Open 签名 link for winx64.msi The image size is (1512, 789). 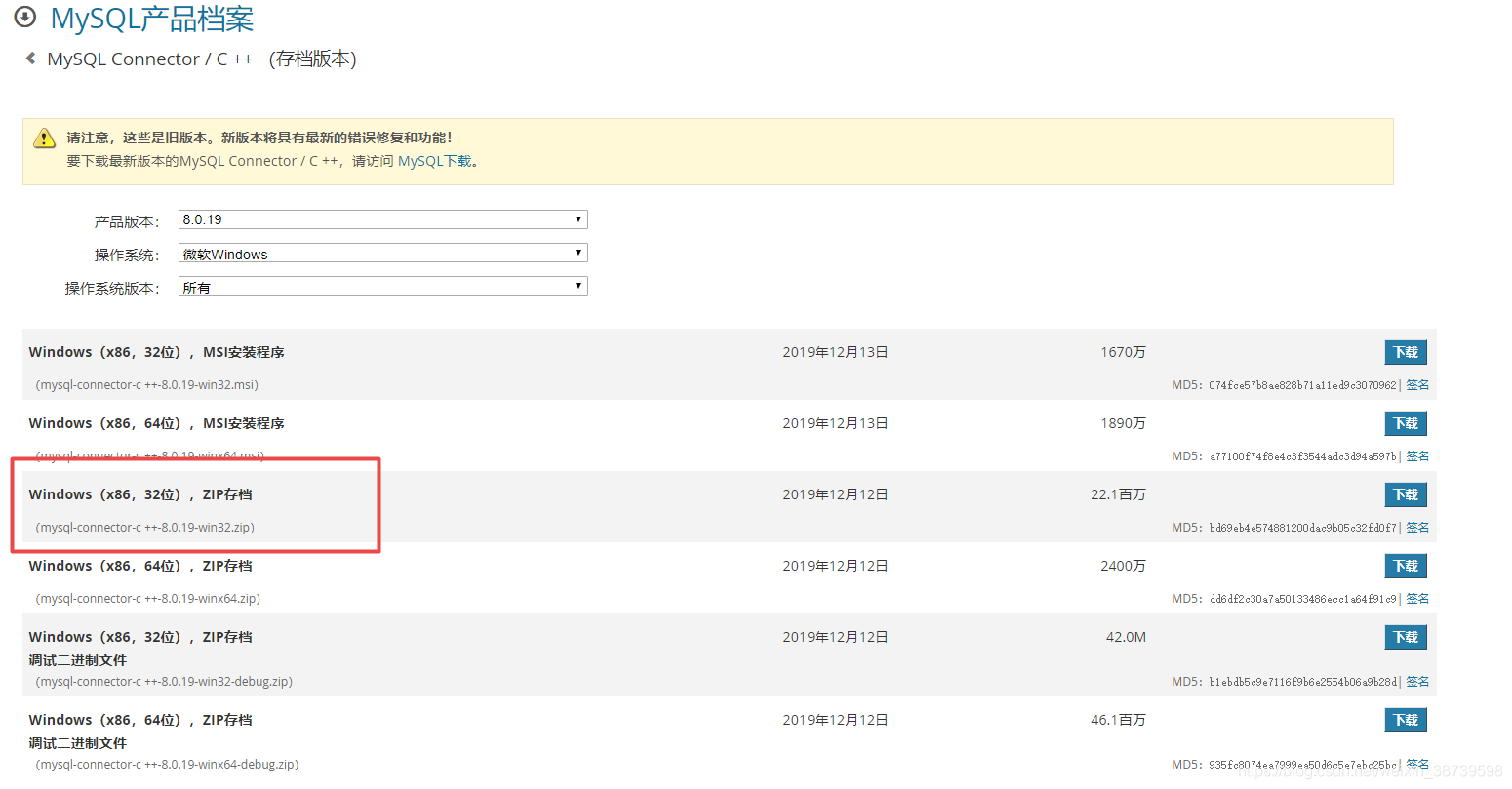pyautogui.click(x=1417, y=456)
